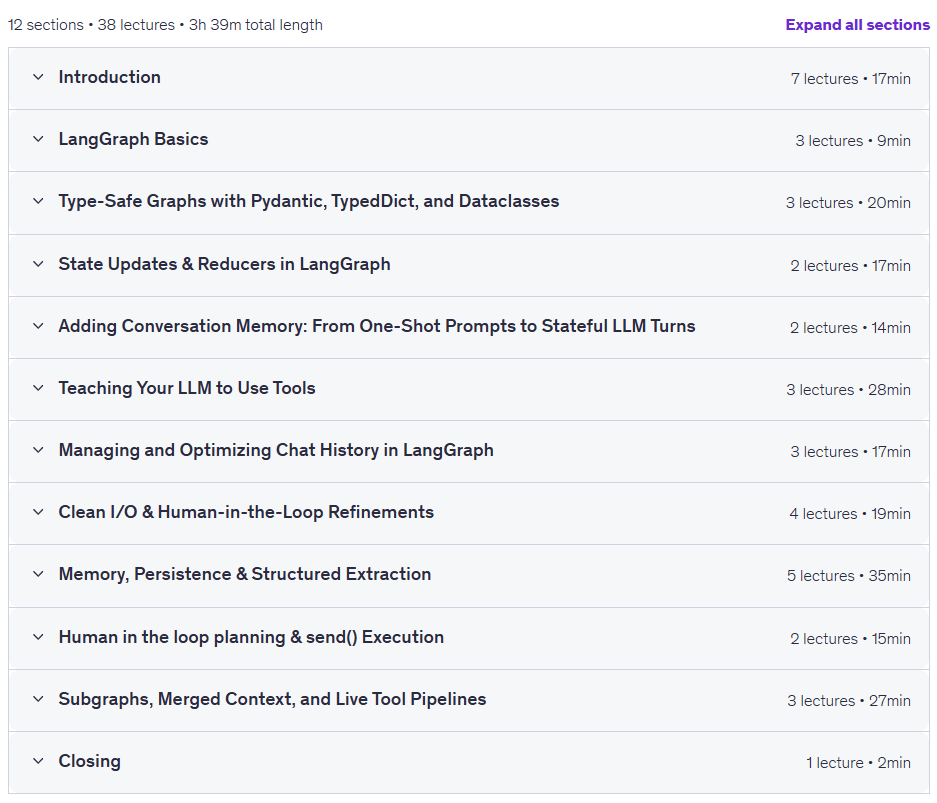Viewport: 937px width, 803px height.
Task: Expand the Introduction section chevron
Action: 38,77
